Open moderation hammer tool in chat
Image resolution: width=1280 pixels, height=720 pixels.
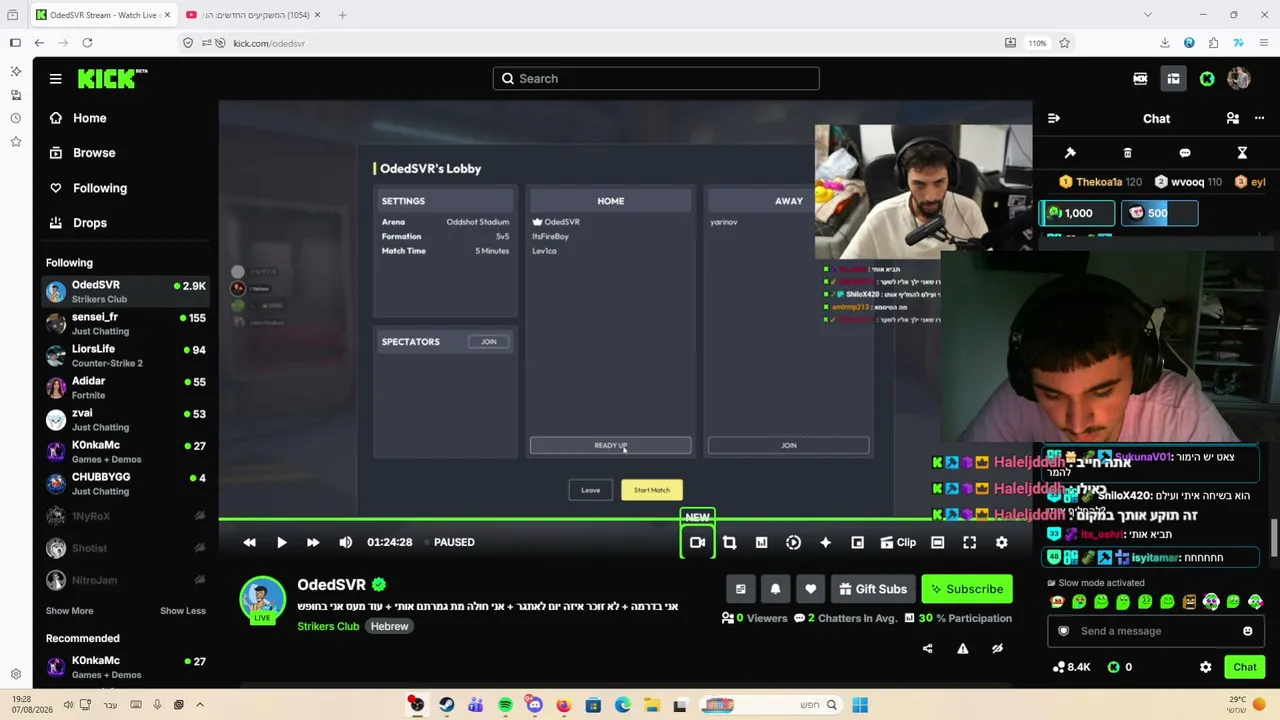[x=1070, y=153]
